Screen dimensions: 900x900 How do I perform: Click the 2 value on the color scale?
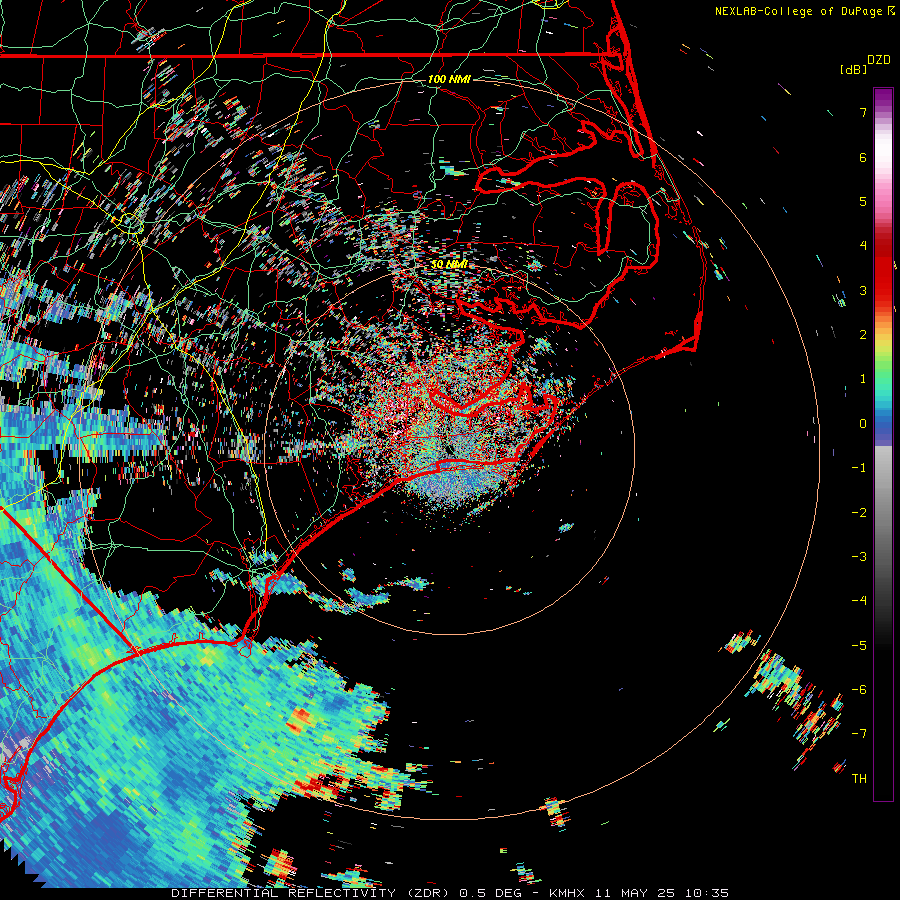coord(863,335)
